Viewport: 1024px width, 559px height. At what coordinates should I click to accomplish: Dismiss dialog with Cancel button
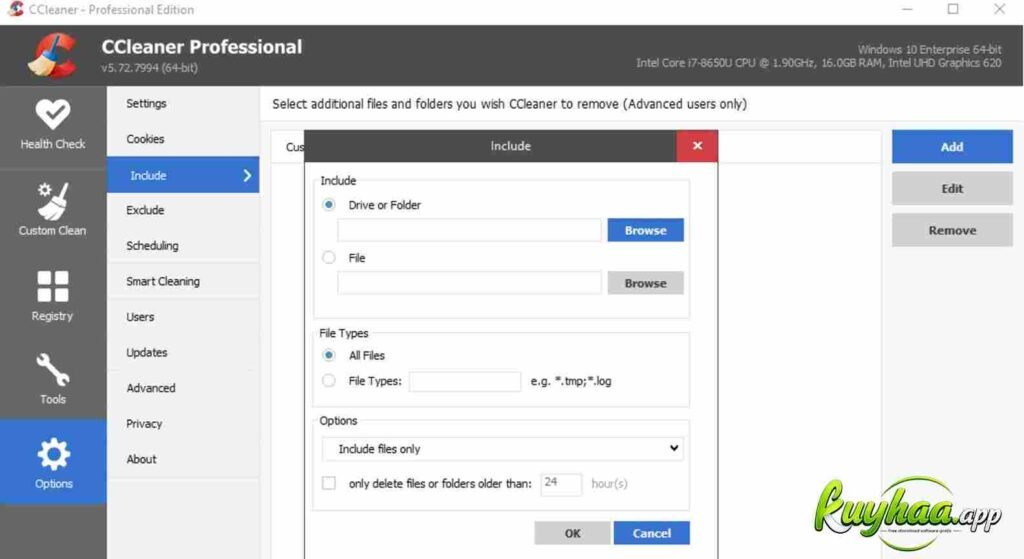tap(651, 533)
